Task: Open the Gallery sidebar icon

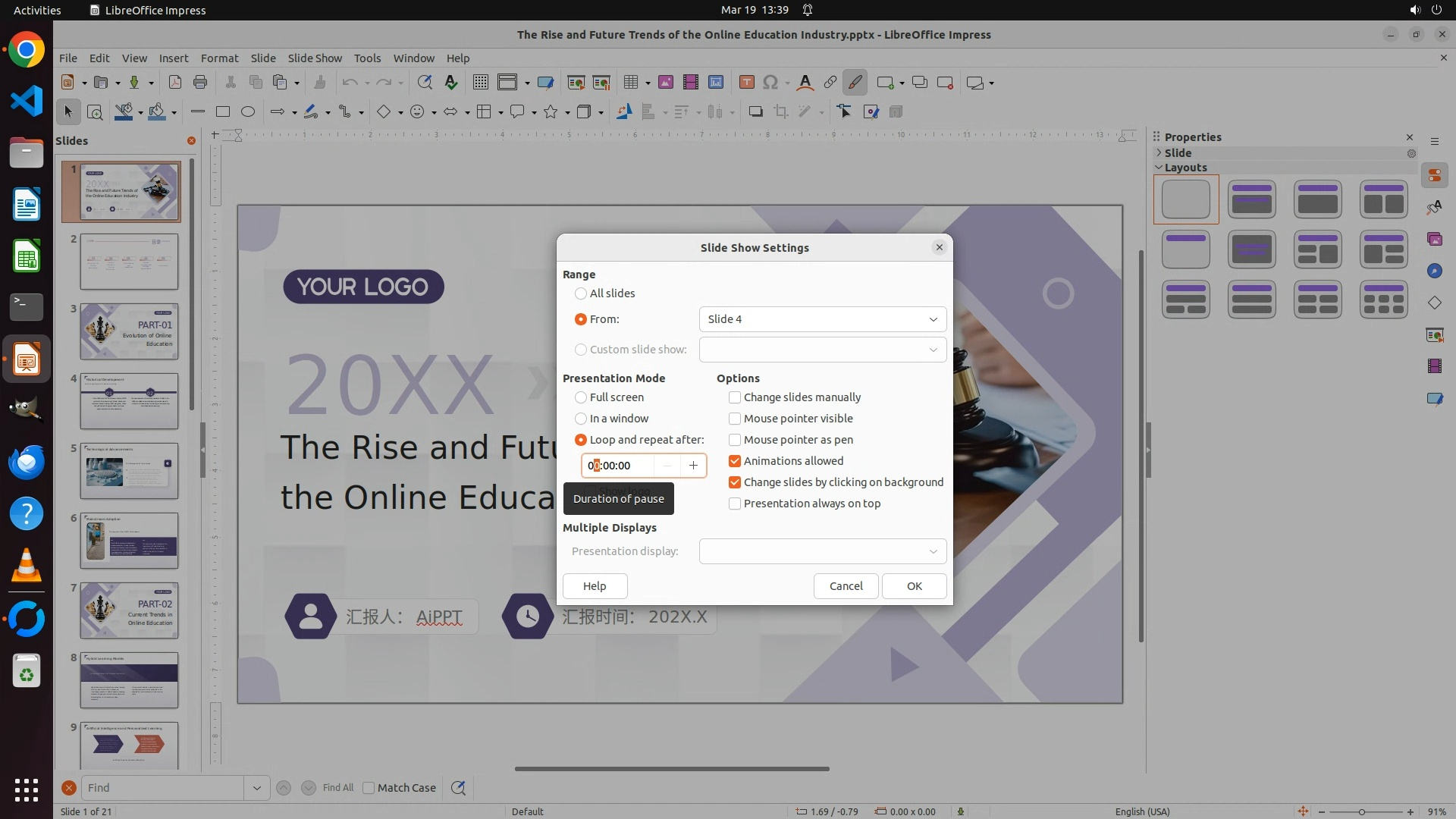Action: pyautogui.click(x=1434, y=239)
